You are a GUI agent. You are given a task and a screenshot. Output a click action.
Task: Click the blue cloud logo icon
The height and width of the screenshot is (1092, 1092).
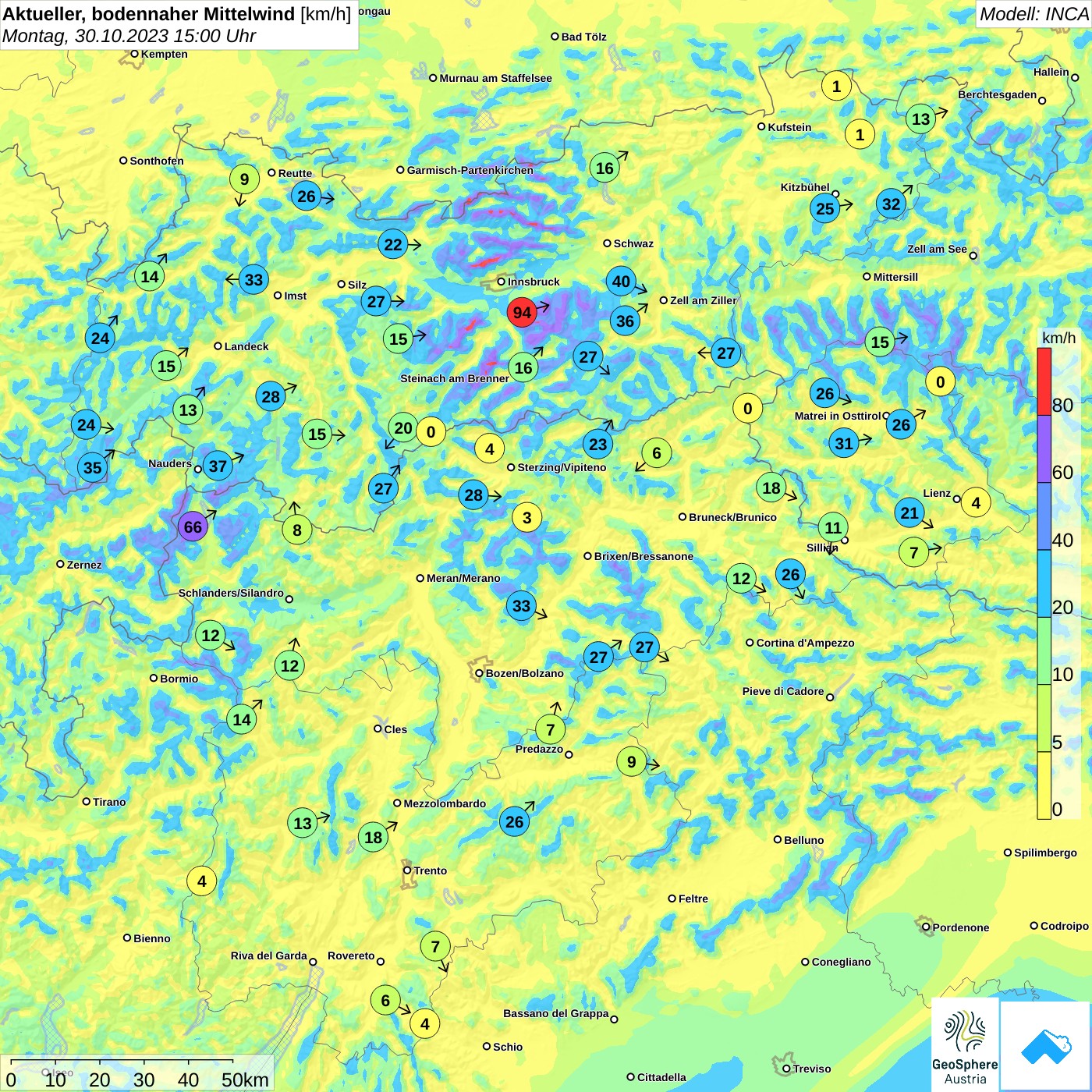(x=1045, y=1046)
